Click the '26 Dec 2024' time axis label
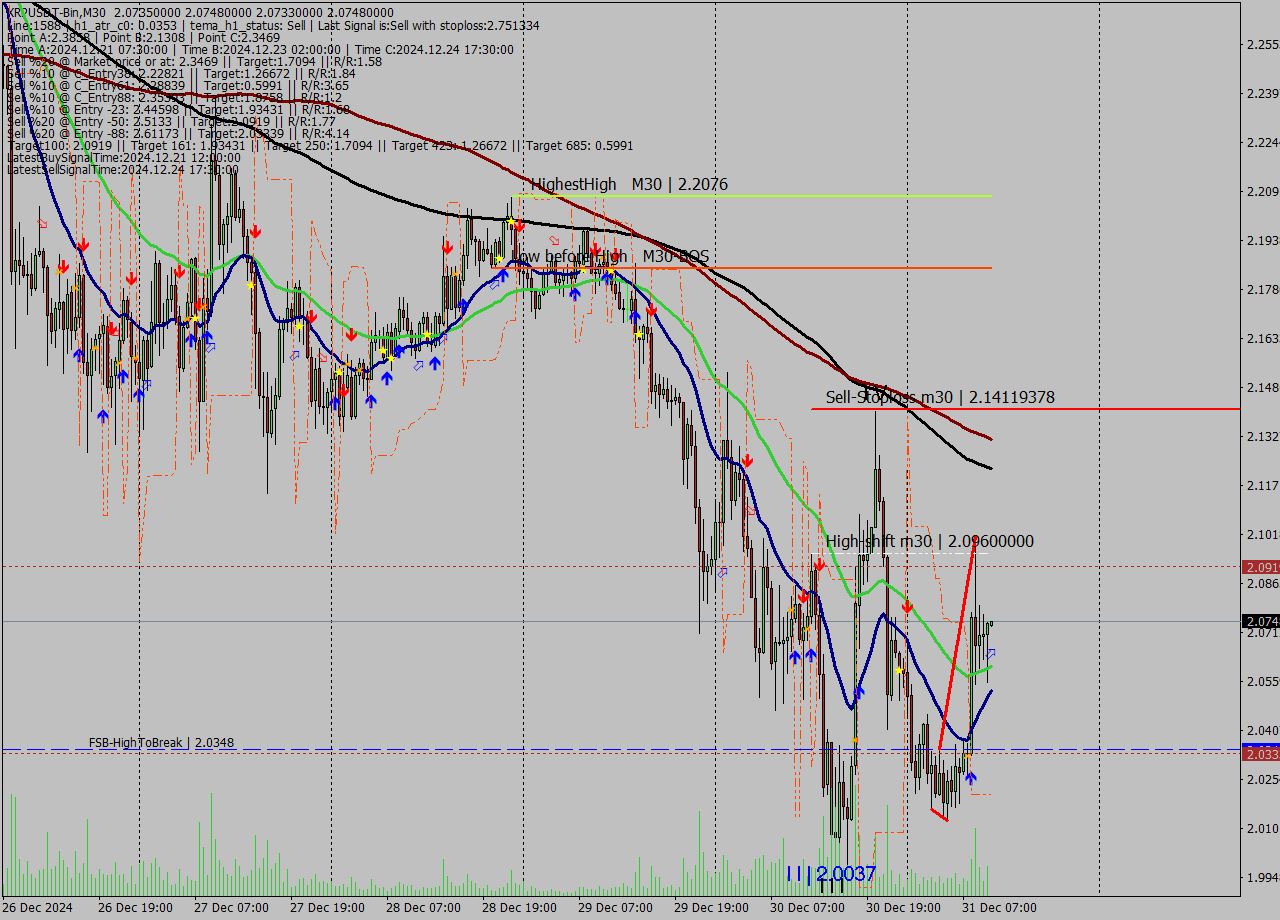This screenshot has height=920, width=1280. 38,907
